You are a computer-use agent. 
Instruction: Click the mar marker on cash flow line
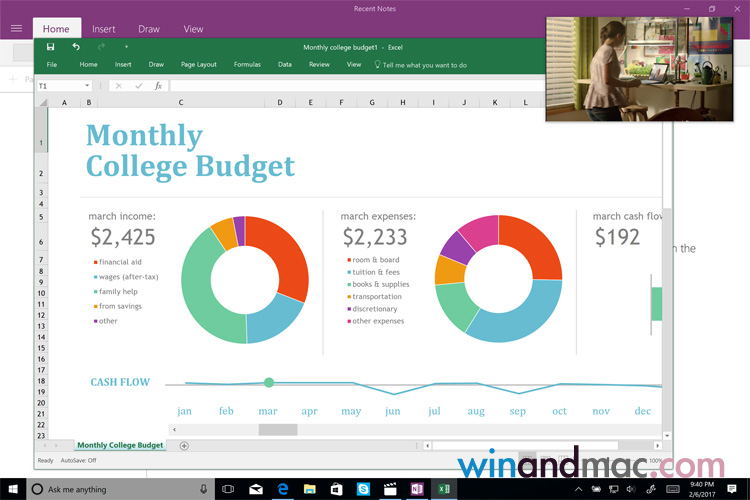tap(269, 382)
